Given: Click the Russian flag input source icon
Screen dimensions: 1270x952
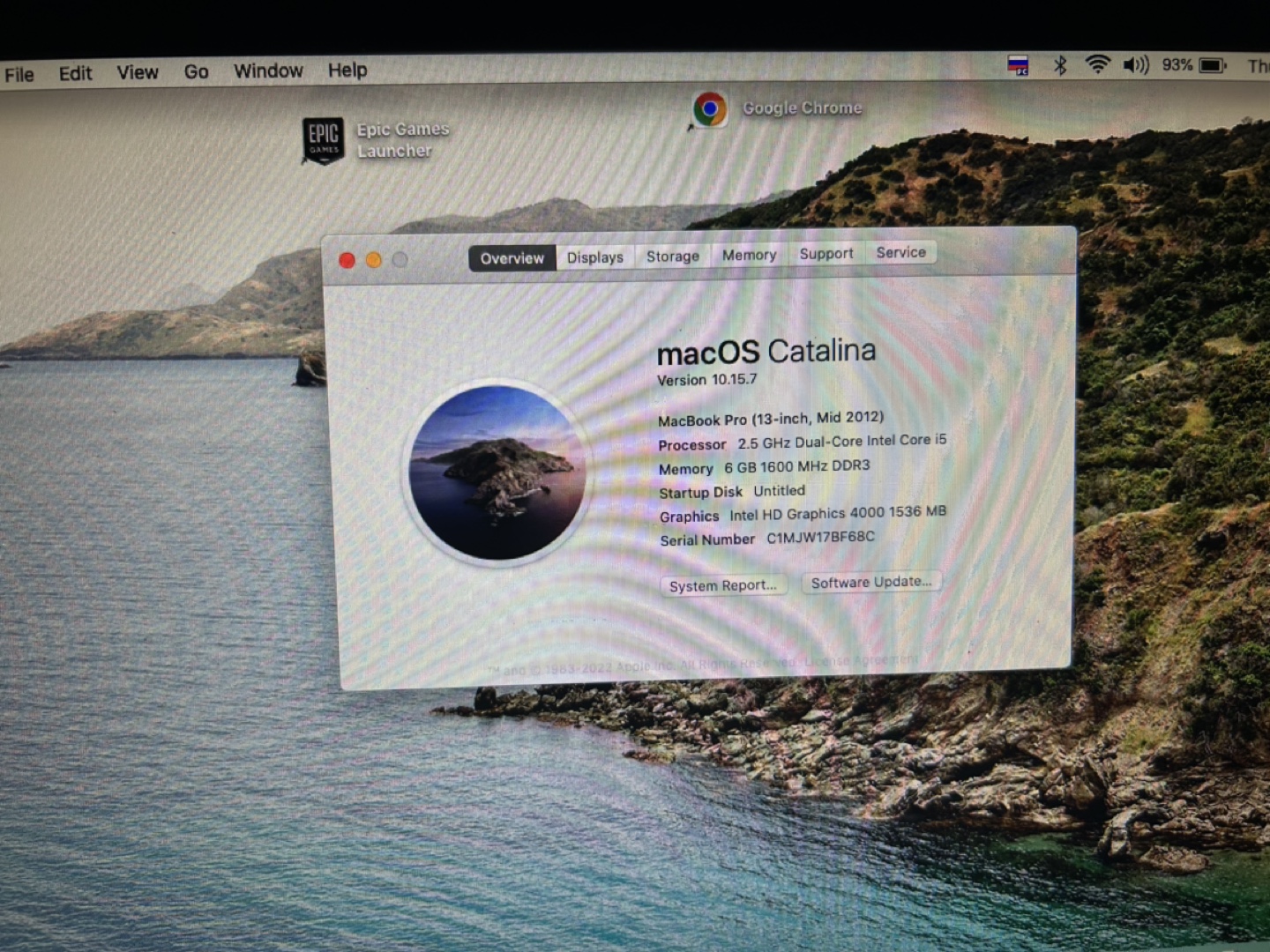Looking at the screenshot, I should pos(1018,65).
